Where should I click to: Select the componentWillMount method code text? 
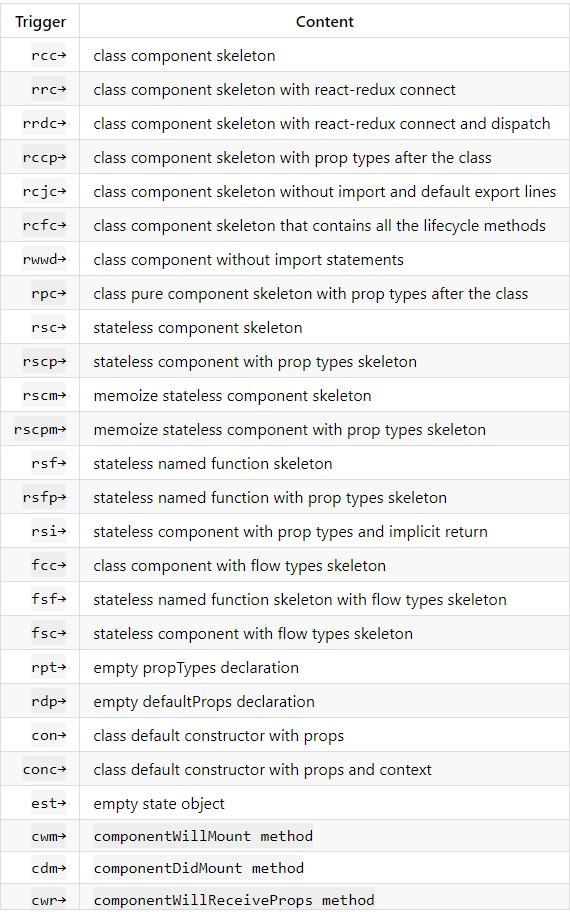(203, 836)
